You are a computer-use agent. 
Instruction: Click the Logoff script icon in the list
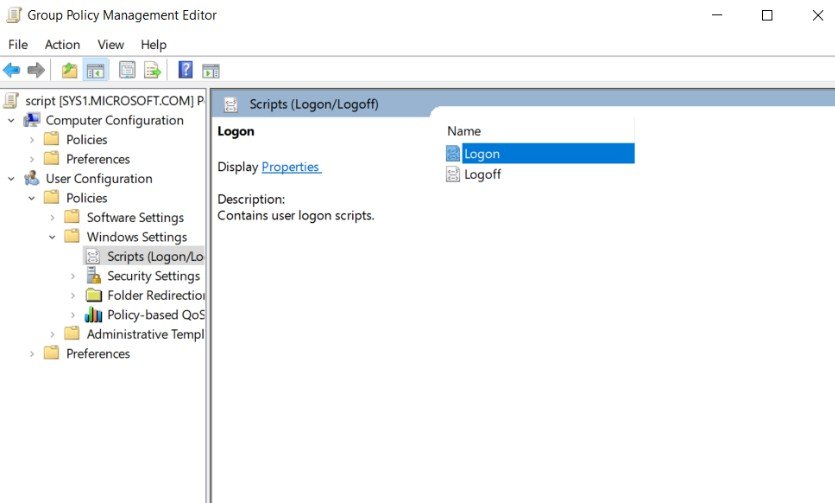point(453,174)
